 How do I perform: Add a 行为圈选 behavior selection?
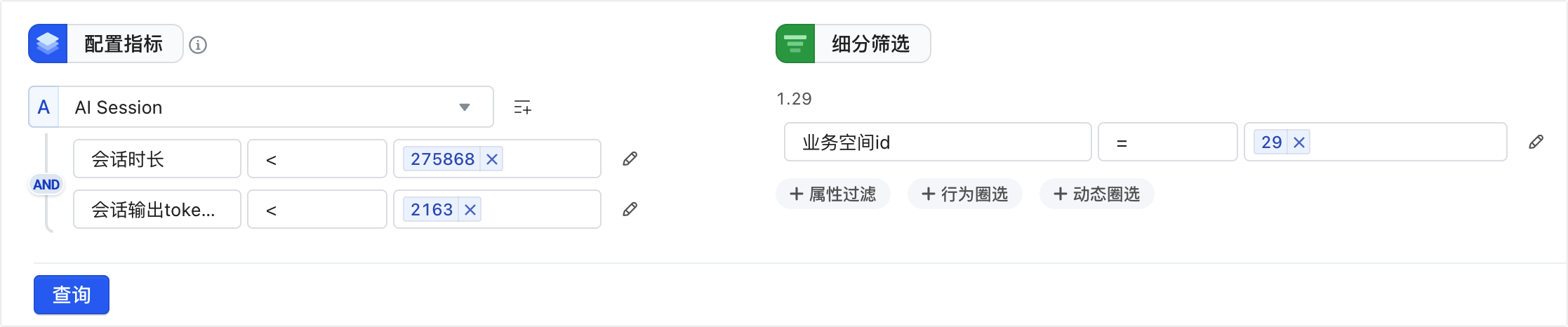click(x=965, y=194)
